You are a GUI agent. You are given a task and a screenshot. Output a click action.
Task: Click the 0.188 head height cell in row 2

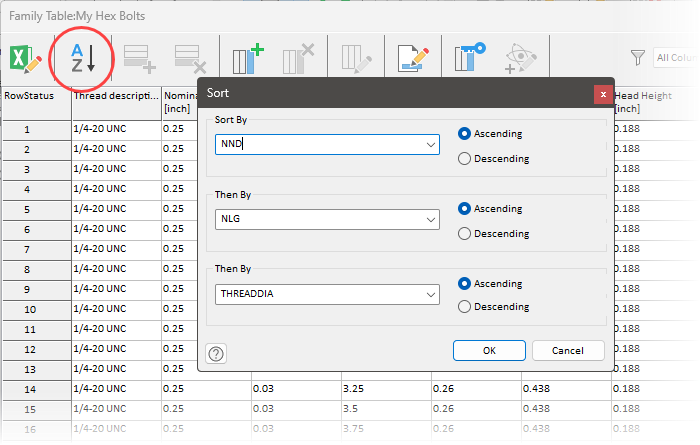[x=655, y=149]
